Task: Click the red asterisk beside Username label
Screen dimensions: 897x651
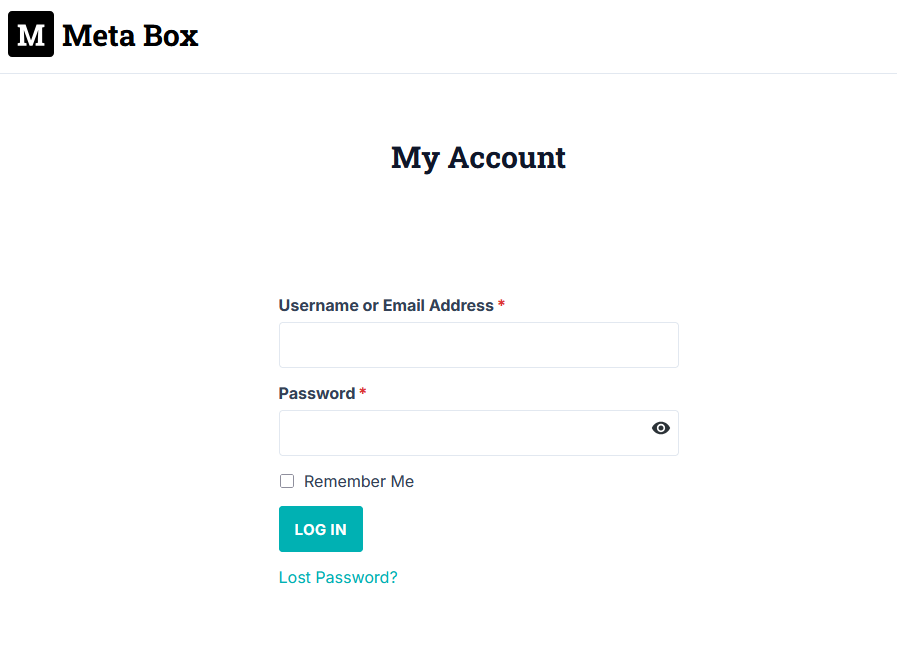Action: pos(501,305)
